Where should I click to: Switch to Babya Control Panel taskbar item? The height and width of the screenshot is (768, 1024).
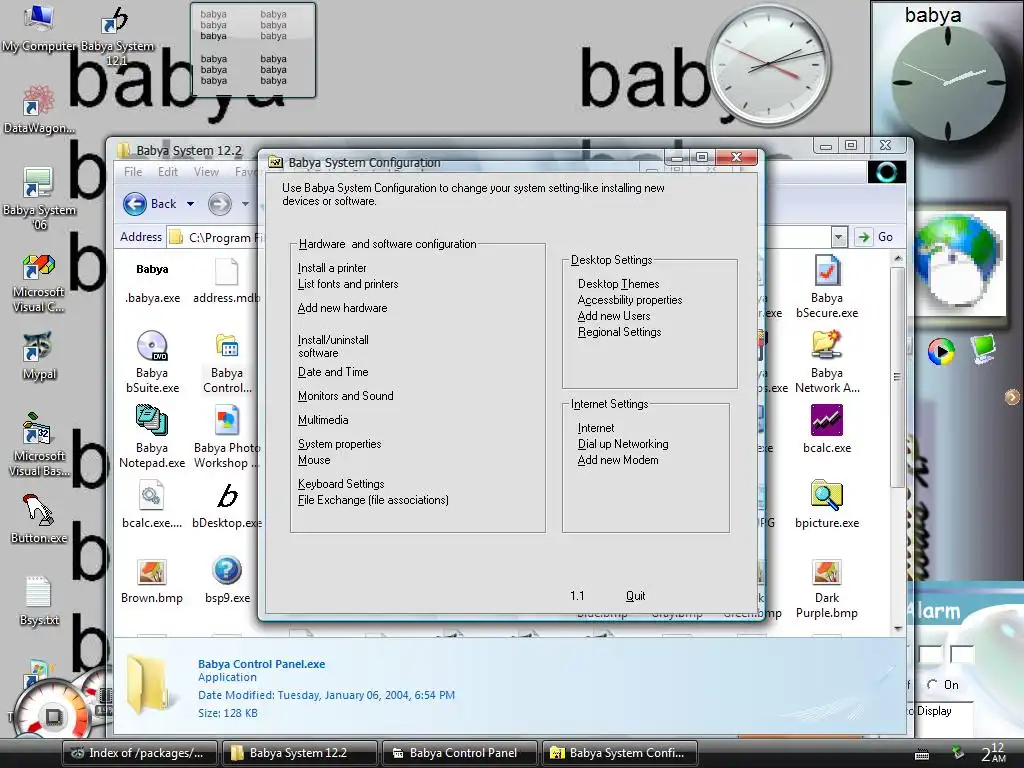tap(460, 753)
